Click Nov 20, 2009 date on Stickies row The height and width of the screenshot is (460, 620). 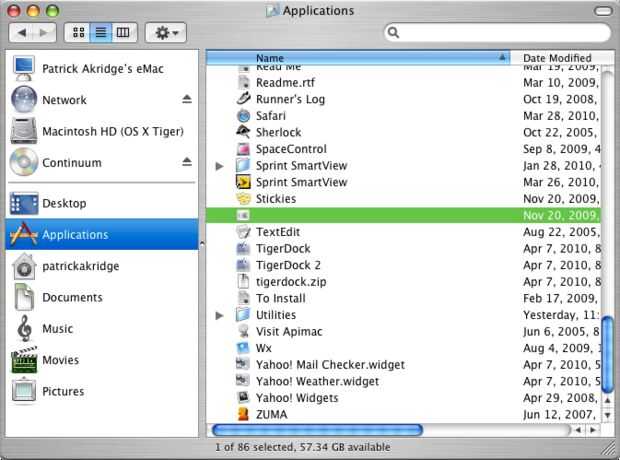(x=560, y=199)
